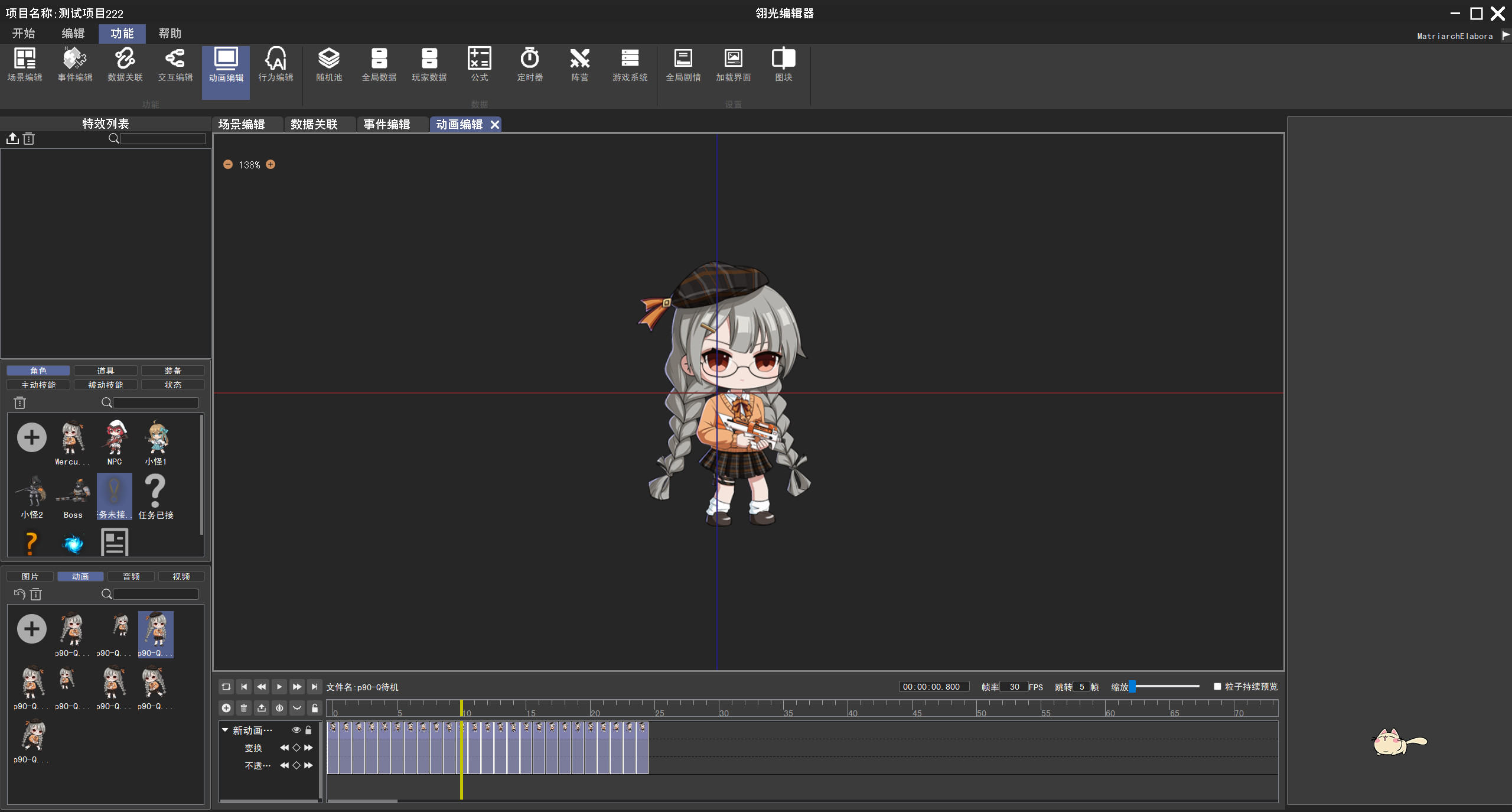The image size is (1512, 812).
Task: Open the 加载界面 settings icon
Action: coord(733,65)
